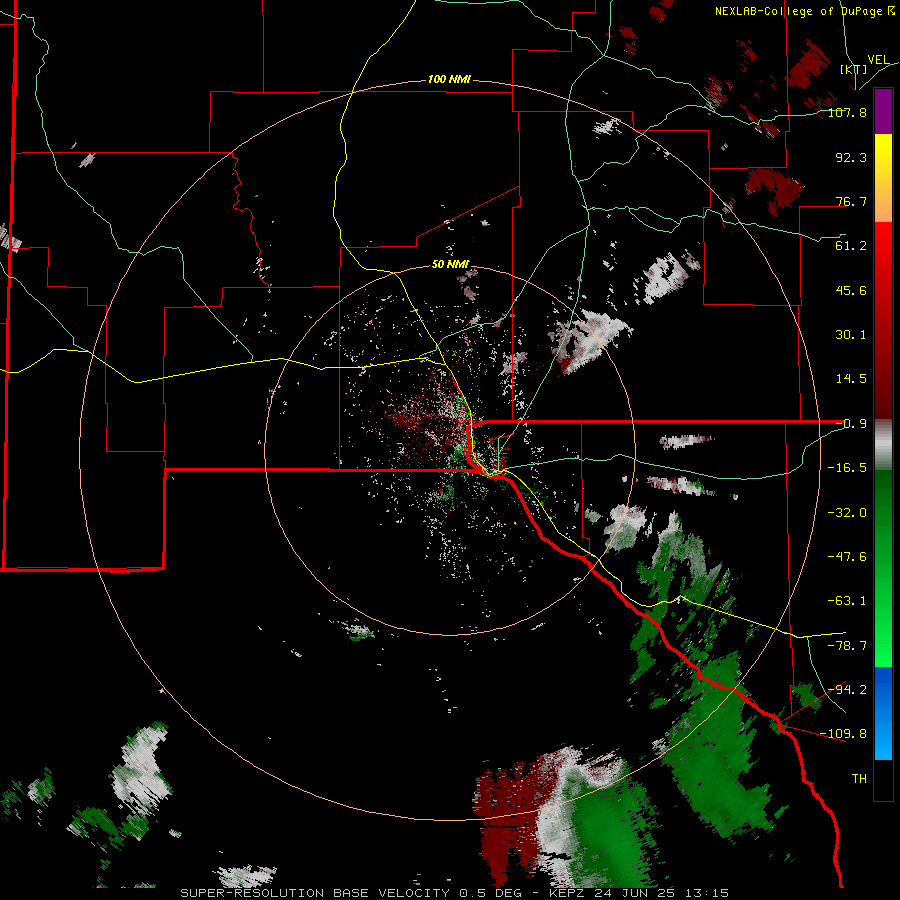The image size is (900, 900).
Task: Click the TH label on the legend
Action: [x=859, y=778]
